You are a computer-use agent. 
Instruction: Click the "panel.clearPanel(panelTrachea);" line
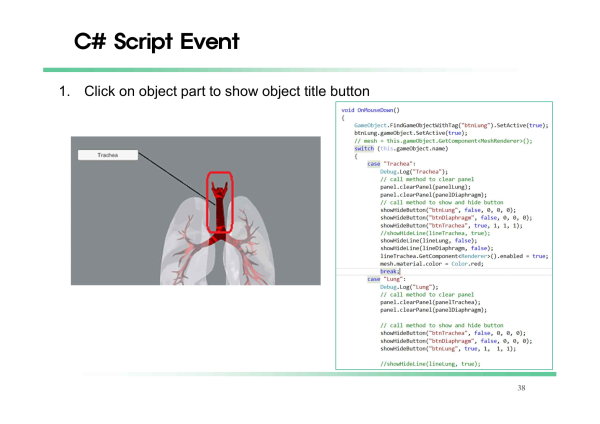[x=430, y=302]
